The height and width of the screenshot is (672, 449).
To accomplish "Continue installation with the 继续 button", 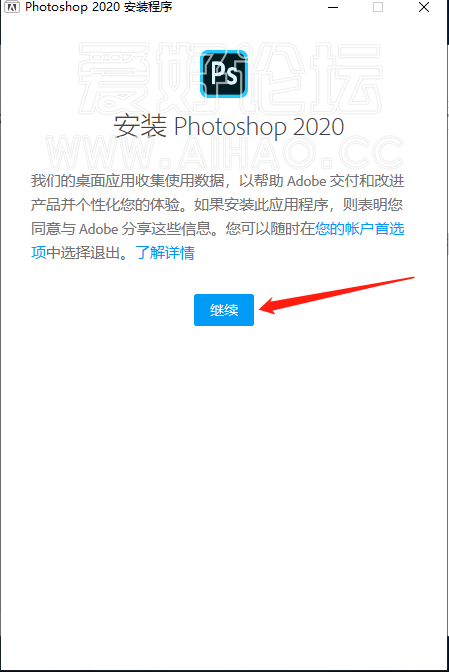I will point(224,310).
